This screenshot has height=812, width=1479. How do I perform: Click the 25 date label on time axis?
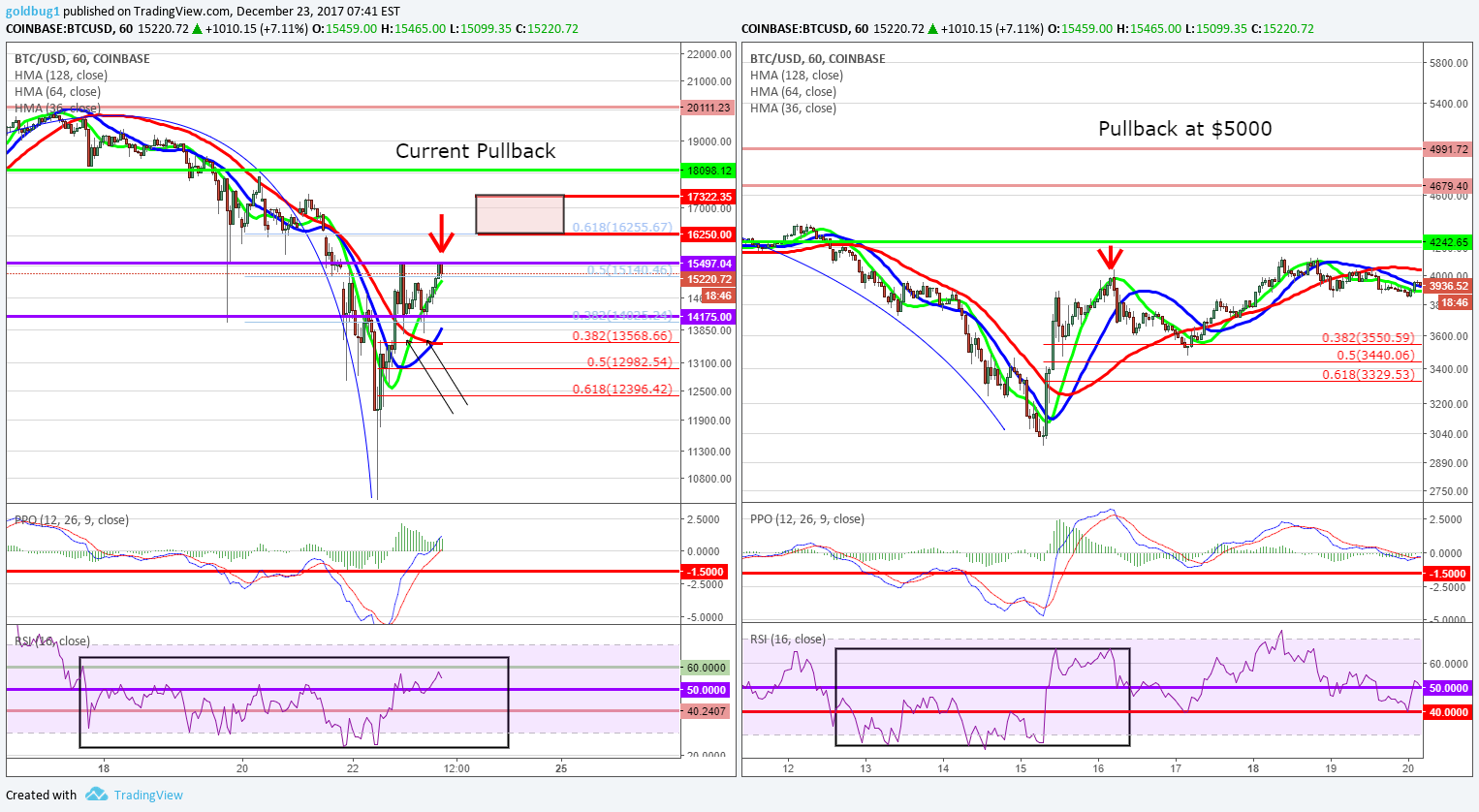561,768
